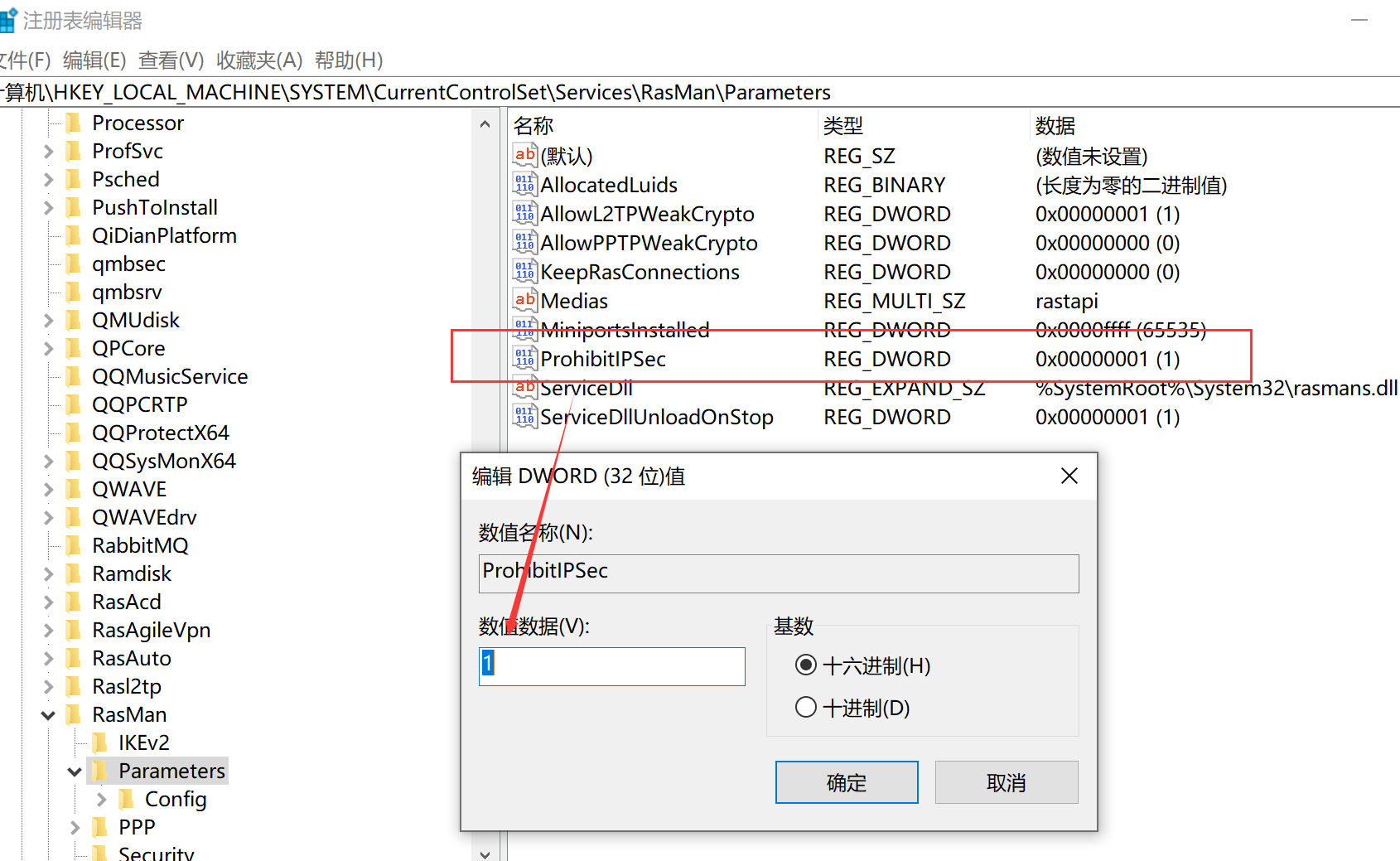This screenshot has width=1400, height=861.
Task: Open the 帮助(H) menu
Action: (349, 60)
